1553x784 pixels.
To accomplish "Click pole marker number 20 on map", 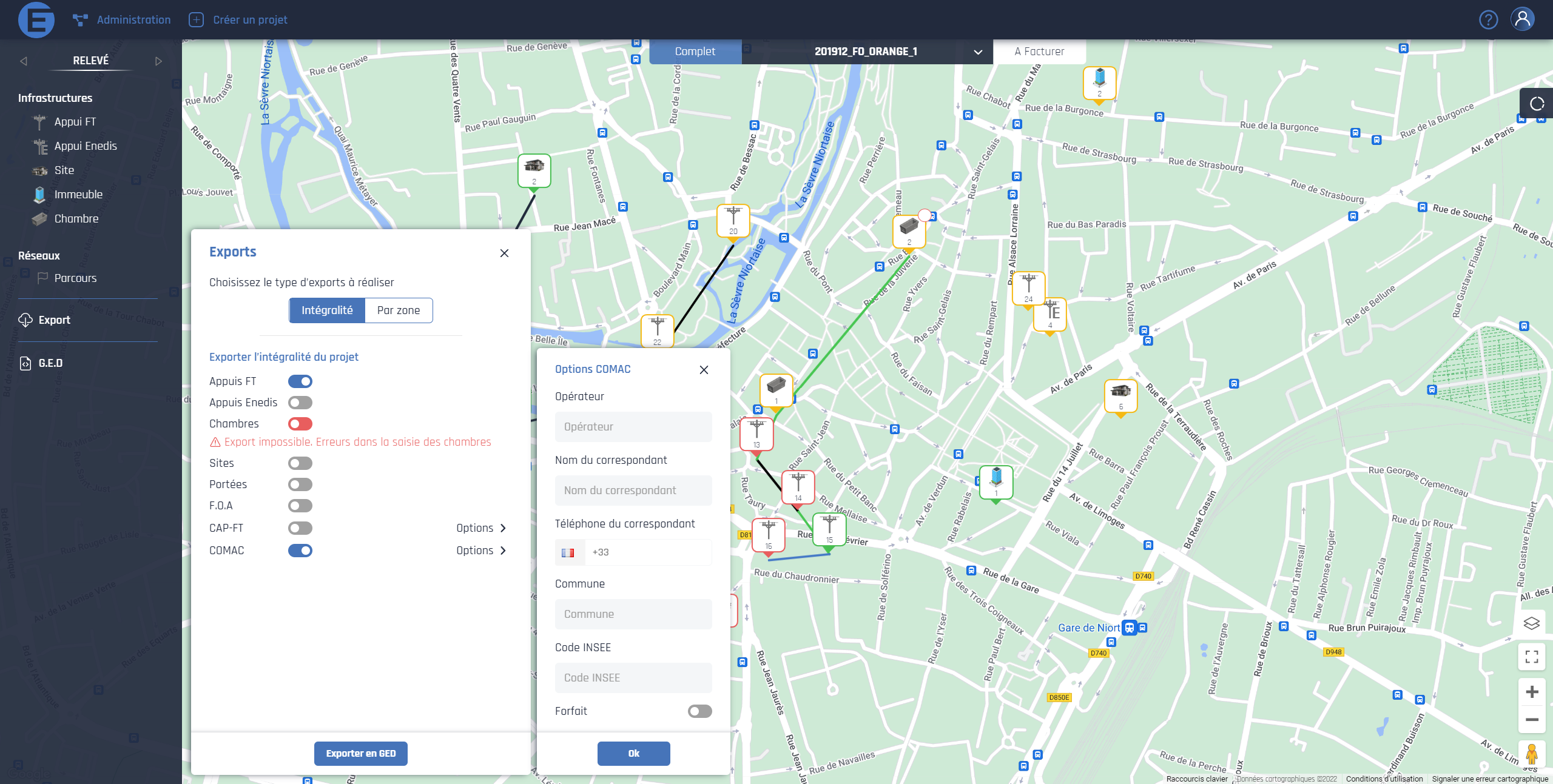I will point(733,220).
